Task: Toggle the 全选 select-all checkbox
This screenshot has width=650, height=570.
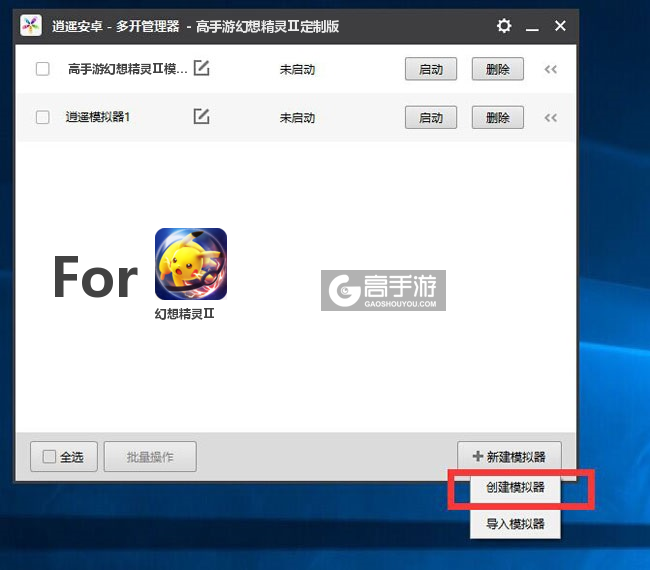Action: click(49, 457)
